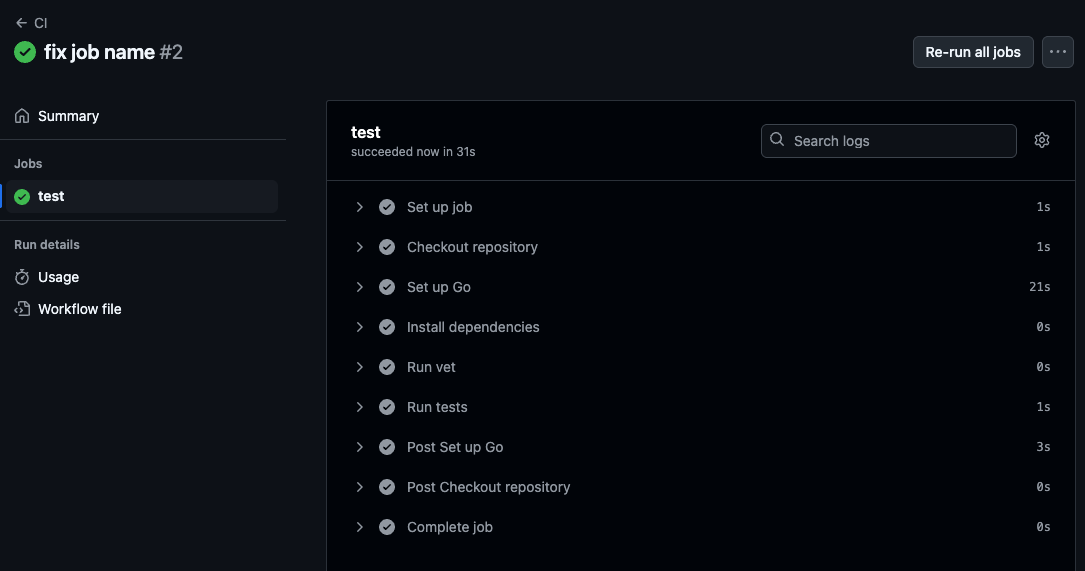Click the Summary home icon
The height and width of the screenshot is (571, 1085).
tap(22, 116)
